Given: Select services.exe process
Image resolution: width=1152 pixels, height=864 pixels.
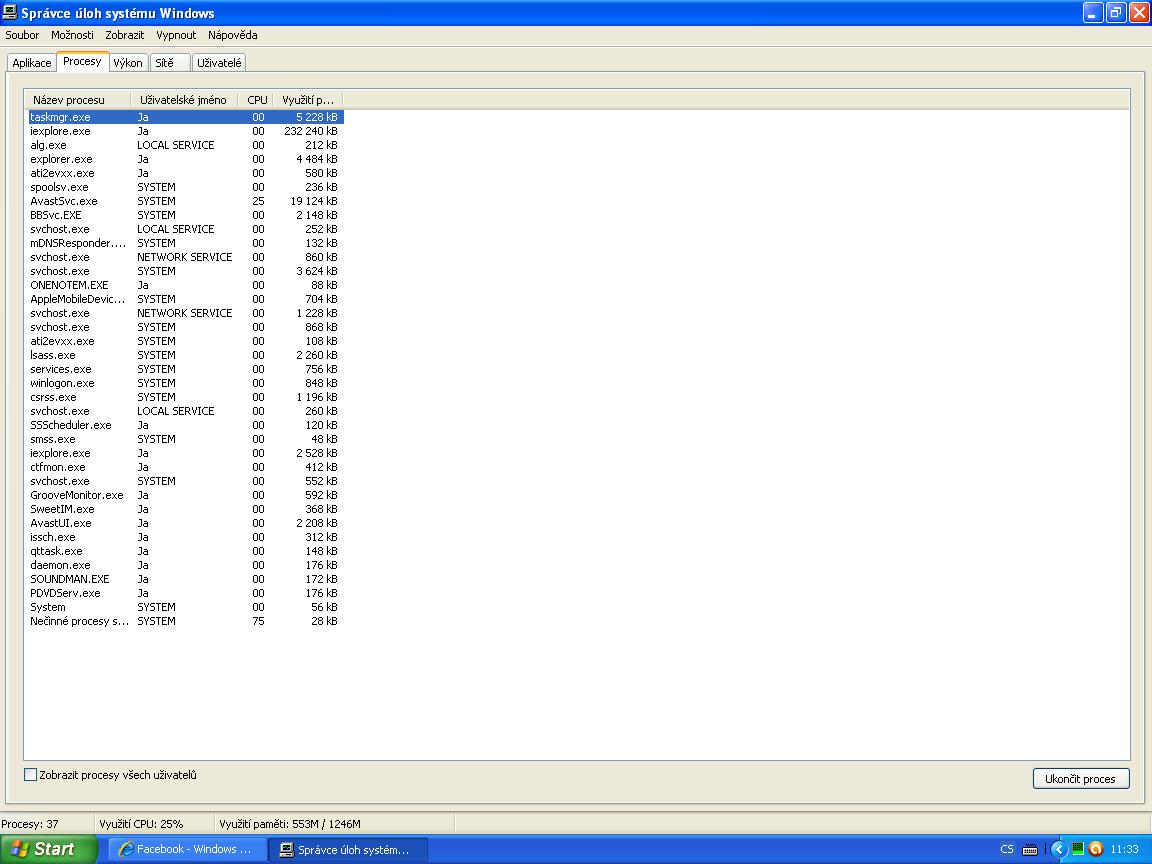Looking at the screenshot, I should [x=186, y=369].
